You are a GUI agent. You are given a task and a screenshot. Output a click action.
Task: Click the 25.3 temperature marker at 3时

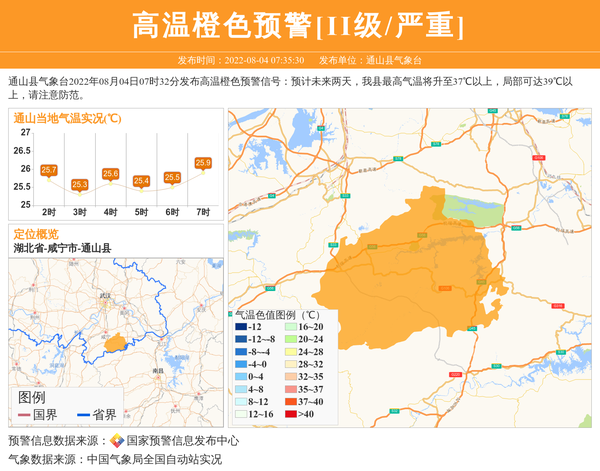pos(80,184)
